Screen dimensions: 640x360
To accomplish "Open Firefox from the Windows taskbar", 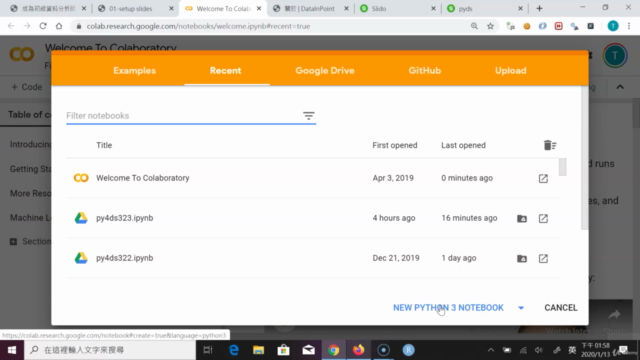I will pos(358,350).
